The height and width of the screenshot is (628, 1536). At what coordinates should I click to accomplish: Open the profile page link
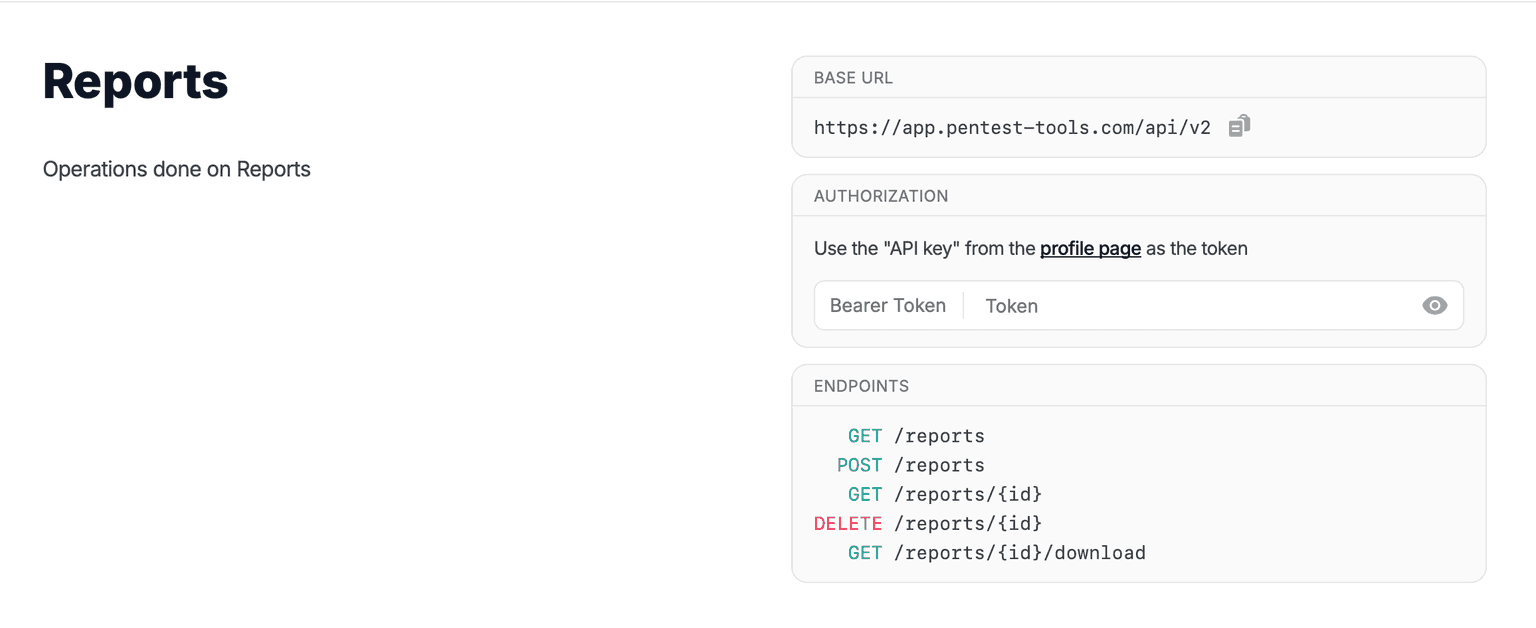pyautogui.click(x=1090, y=248)
